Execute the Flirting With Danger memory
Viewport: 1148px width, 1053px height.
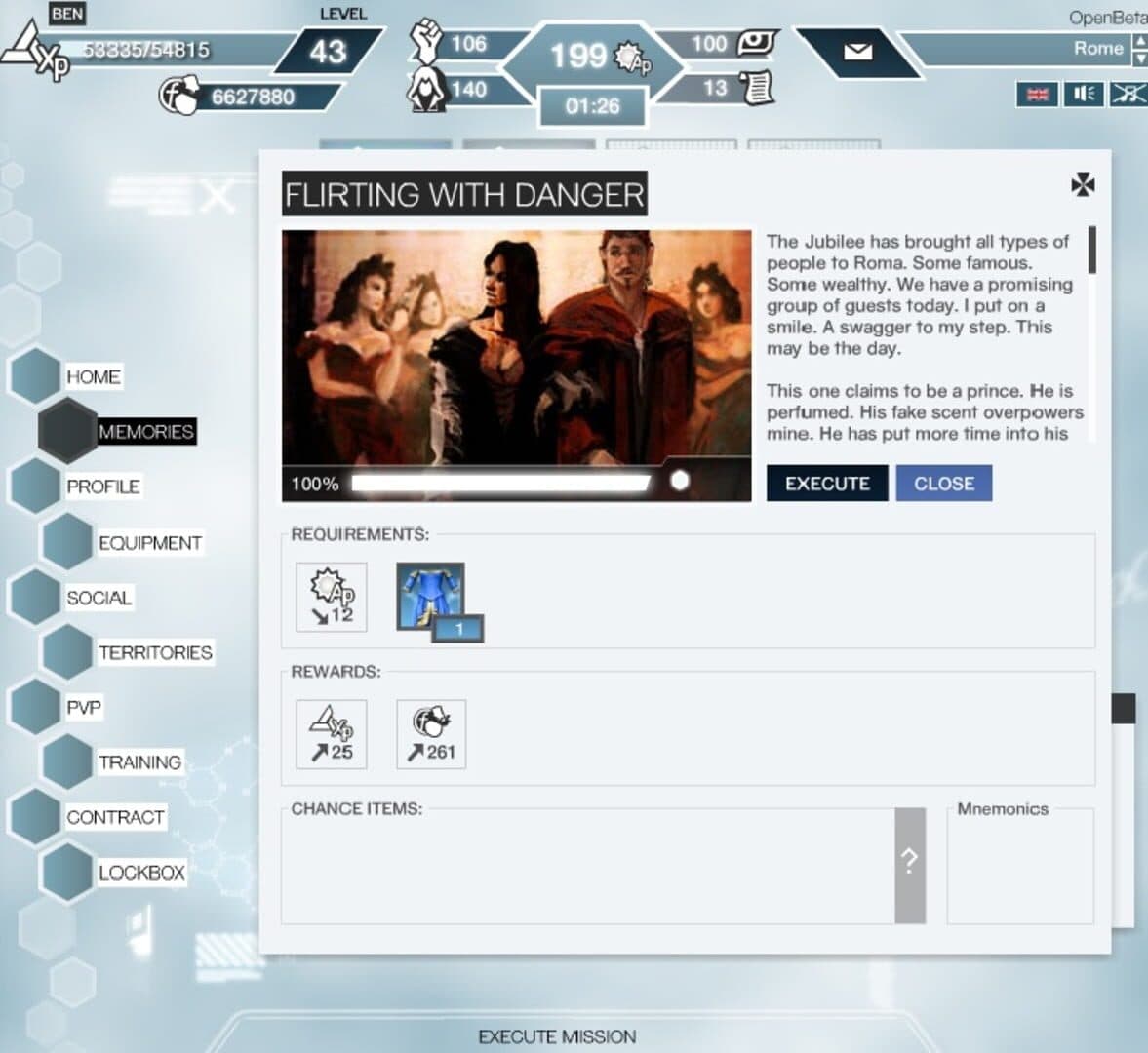coord(827,483)
